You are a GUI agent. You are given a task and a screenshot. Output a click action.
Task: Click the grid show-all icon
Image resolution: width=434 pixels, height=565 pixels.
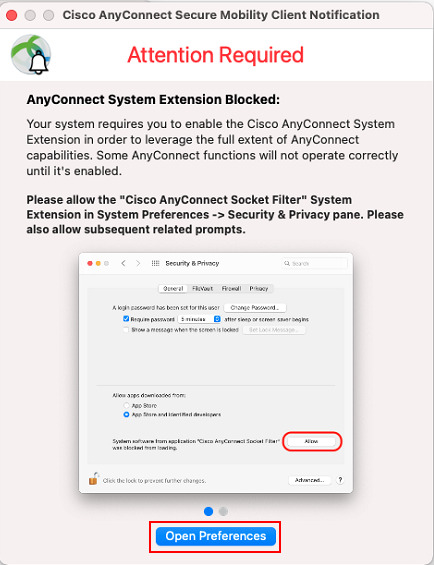click(155, 263)
